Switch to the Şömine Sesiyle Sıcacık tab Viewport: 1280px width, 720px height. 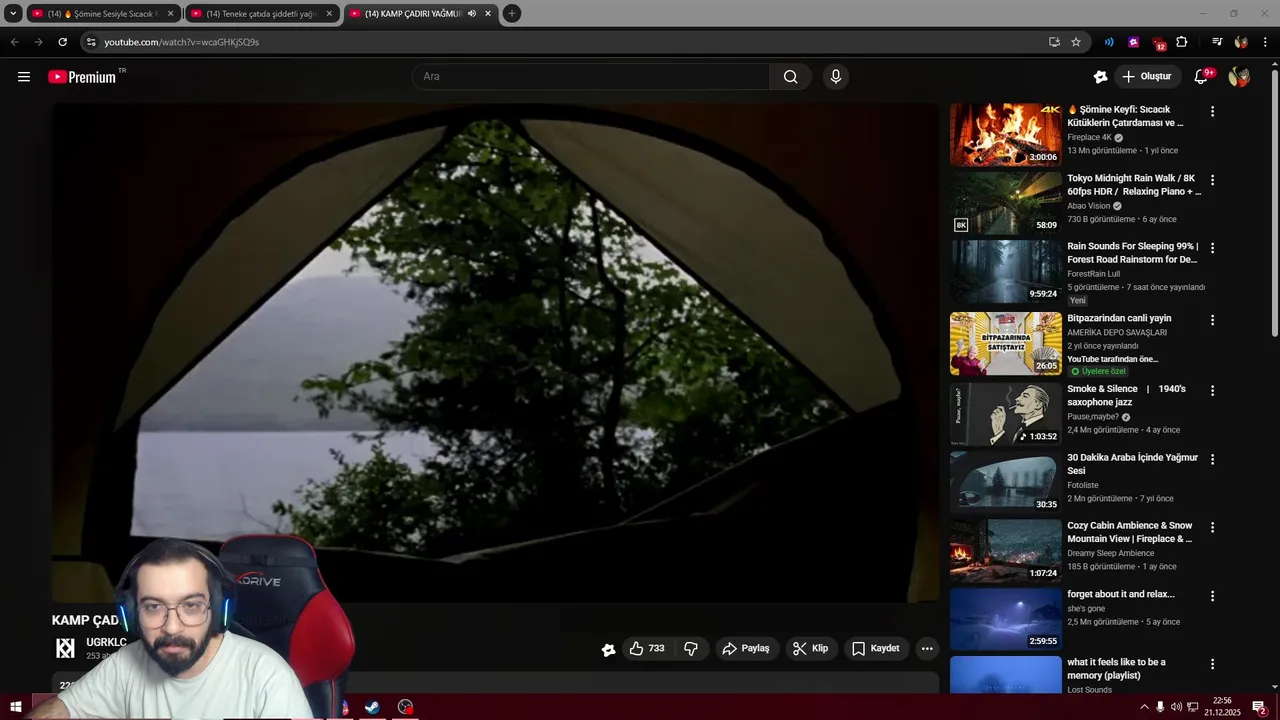[x=103, y=14]
